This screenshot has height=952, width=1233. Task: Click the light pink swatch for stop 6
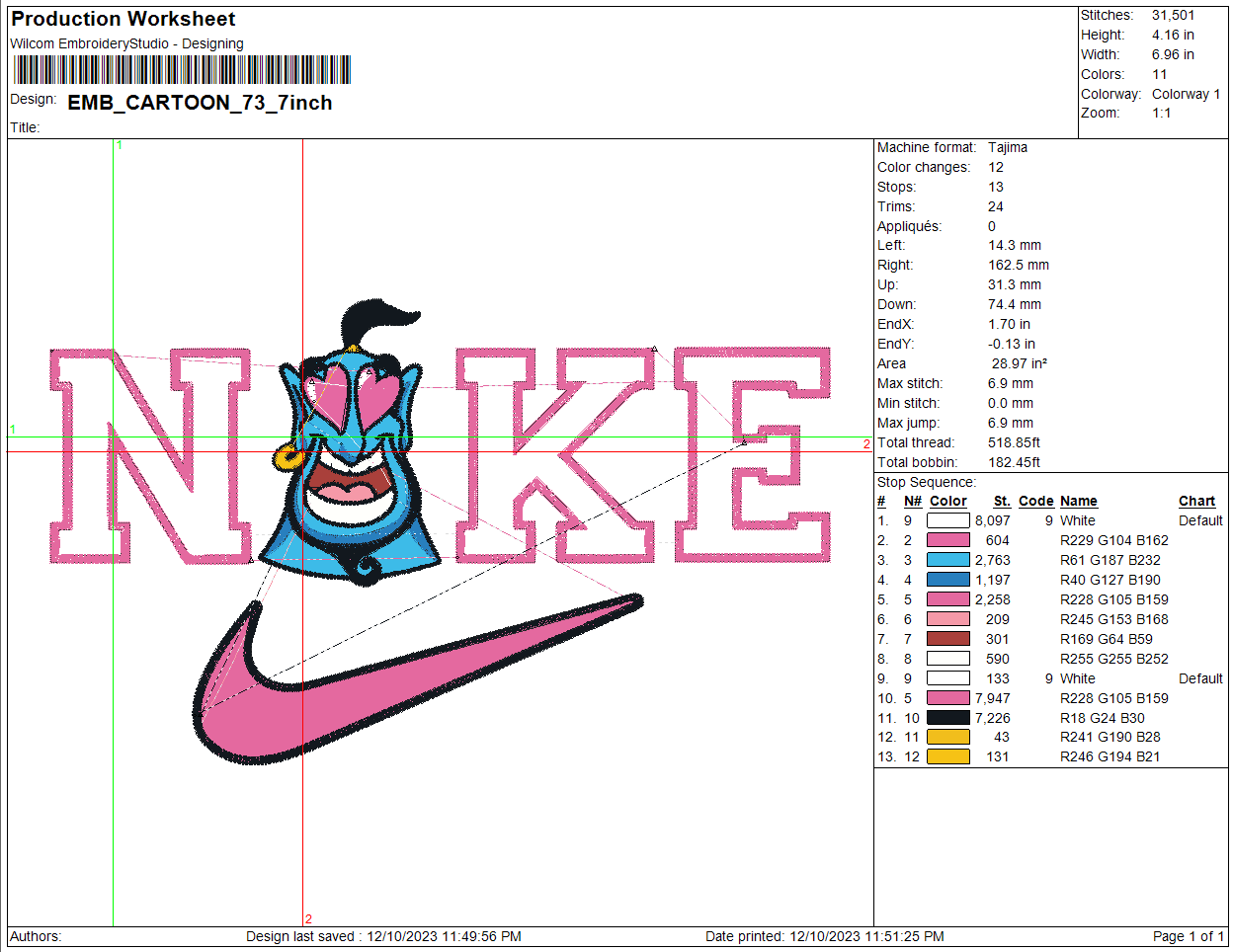[948, 619]
